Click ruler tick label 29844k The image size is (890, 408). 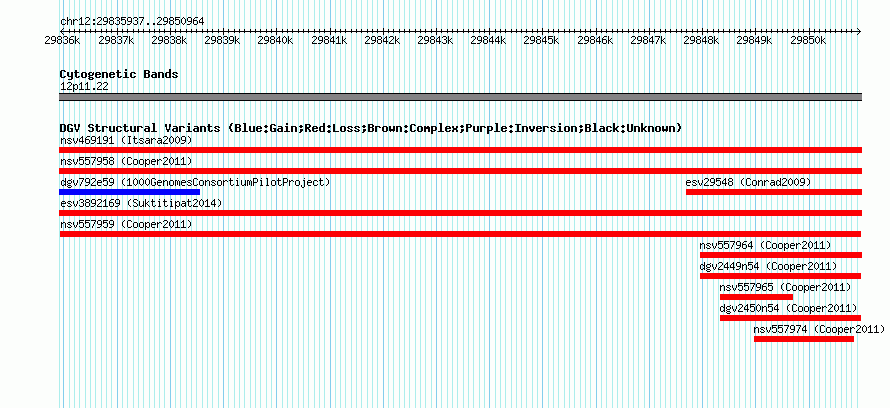click(488, 40)
